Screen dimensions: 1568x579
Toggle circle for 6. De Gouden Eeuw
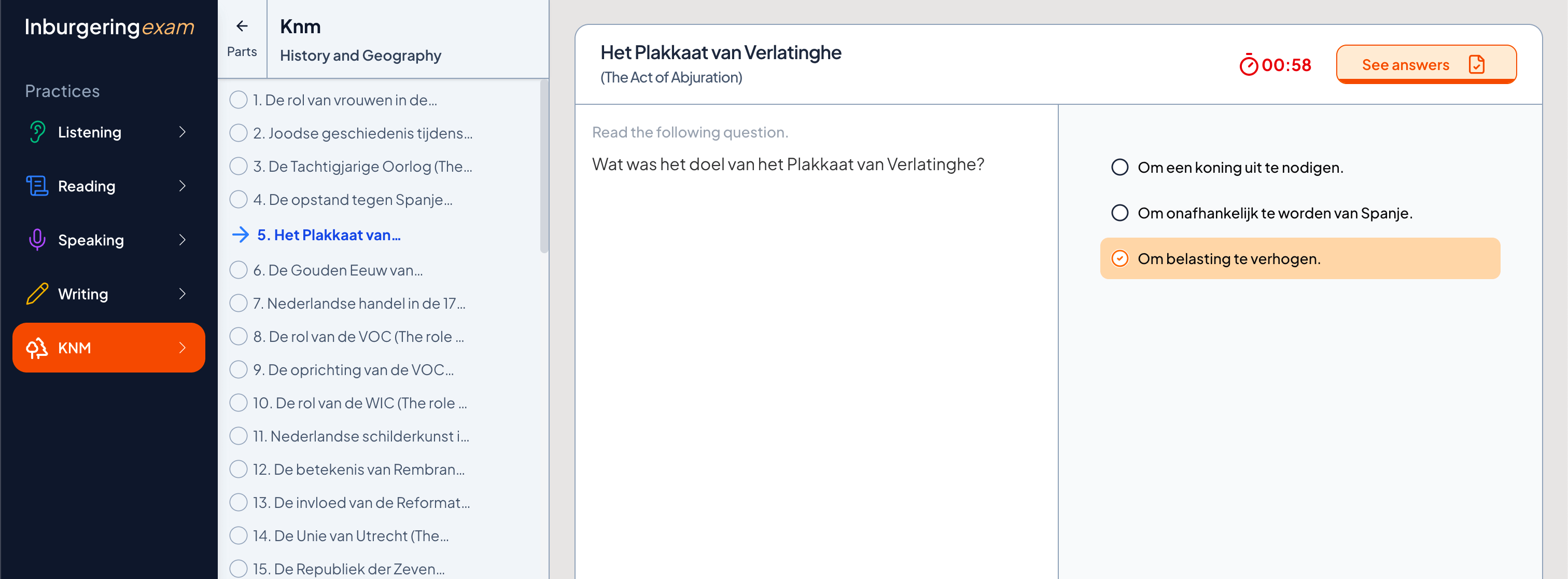coord(238,270)
